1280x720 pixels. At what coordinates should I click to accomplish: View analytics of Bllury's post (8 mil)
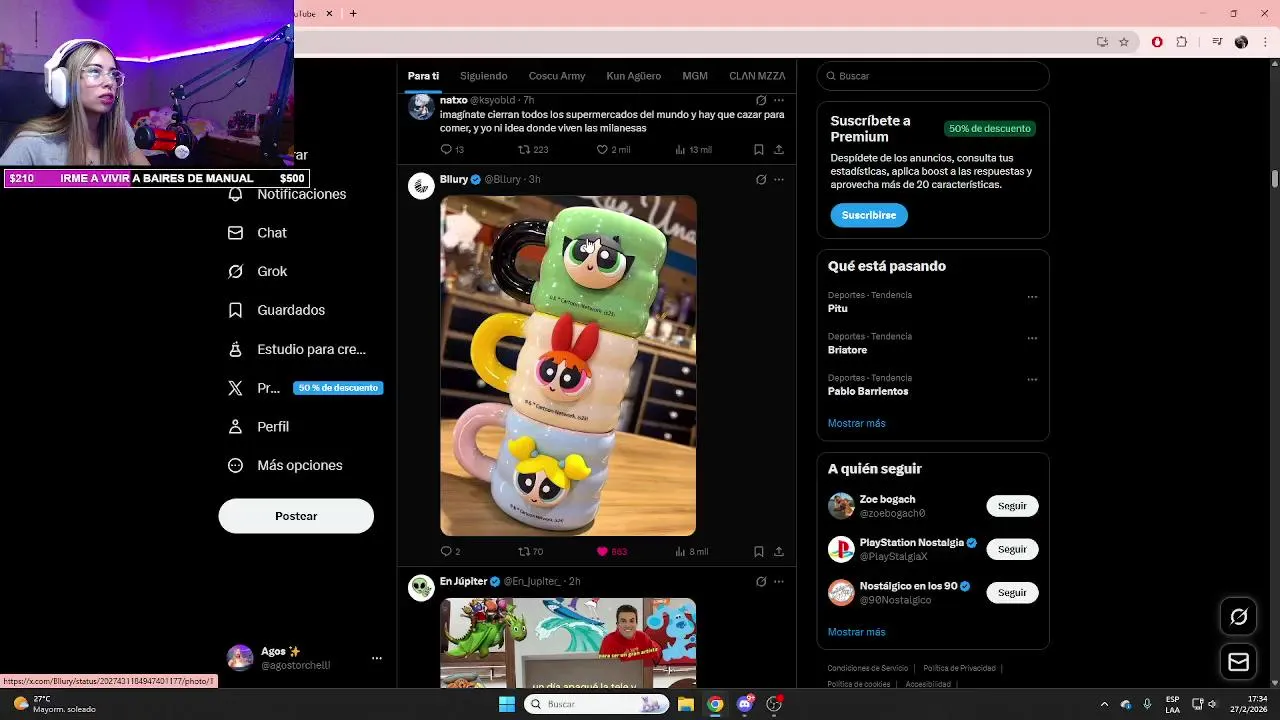(680, 551)
